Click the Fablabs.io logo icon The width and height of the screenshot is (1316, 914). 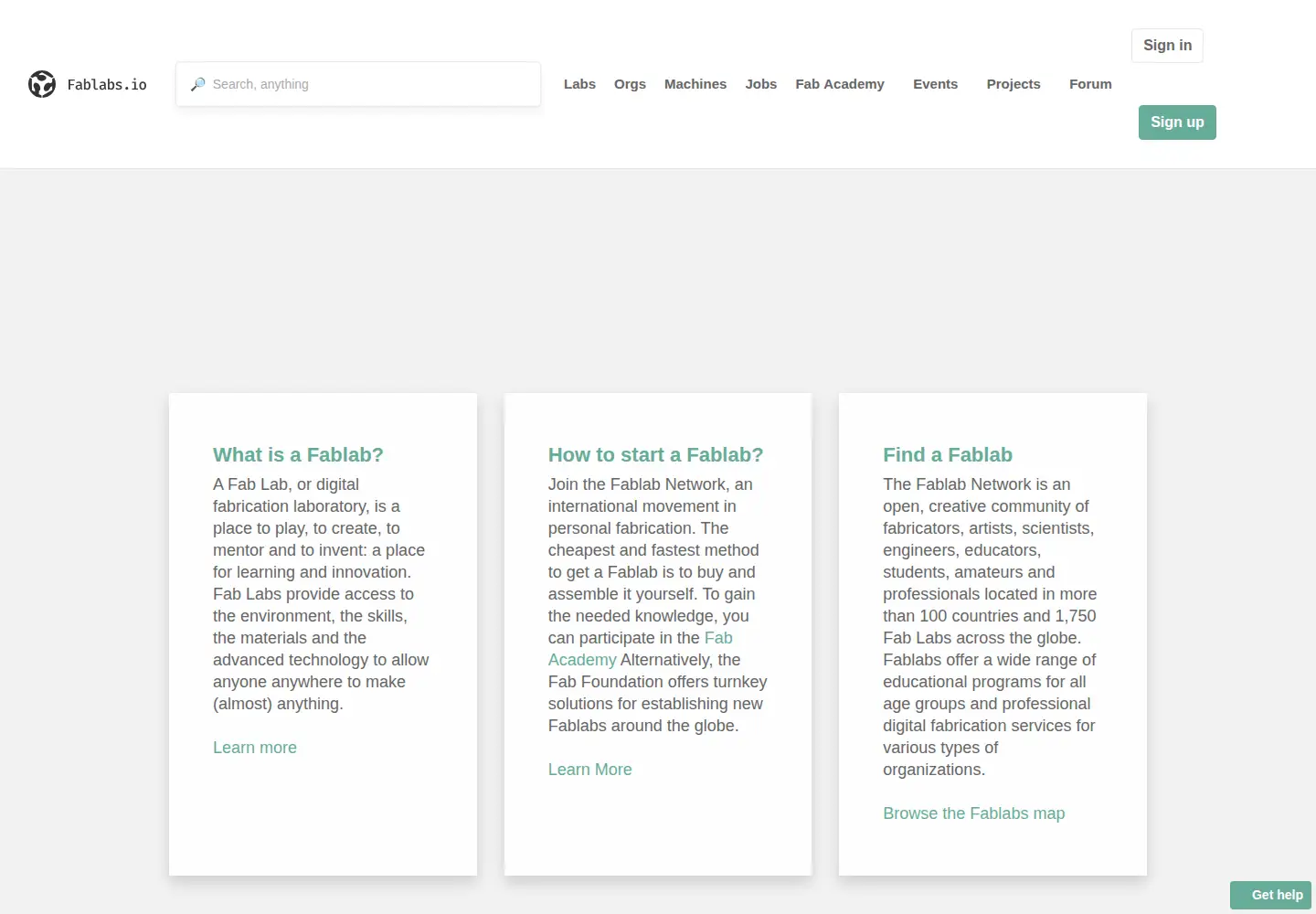click(42, 84)
